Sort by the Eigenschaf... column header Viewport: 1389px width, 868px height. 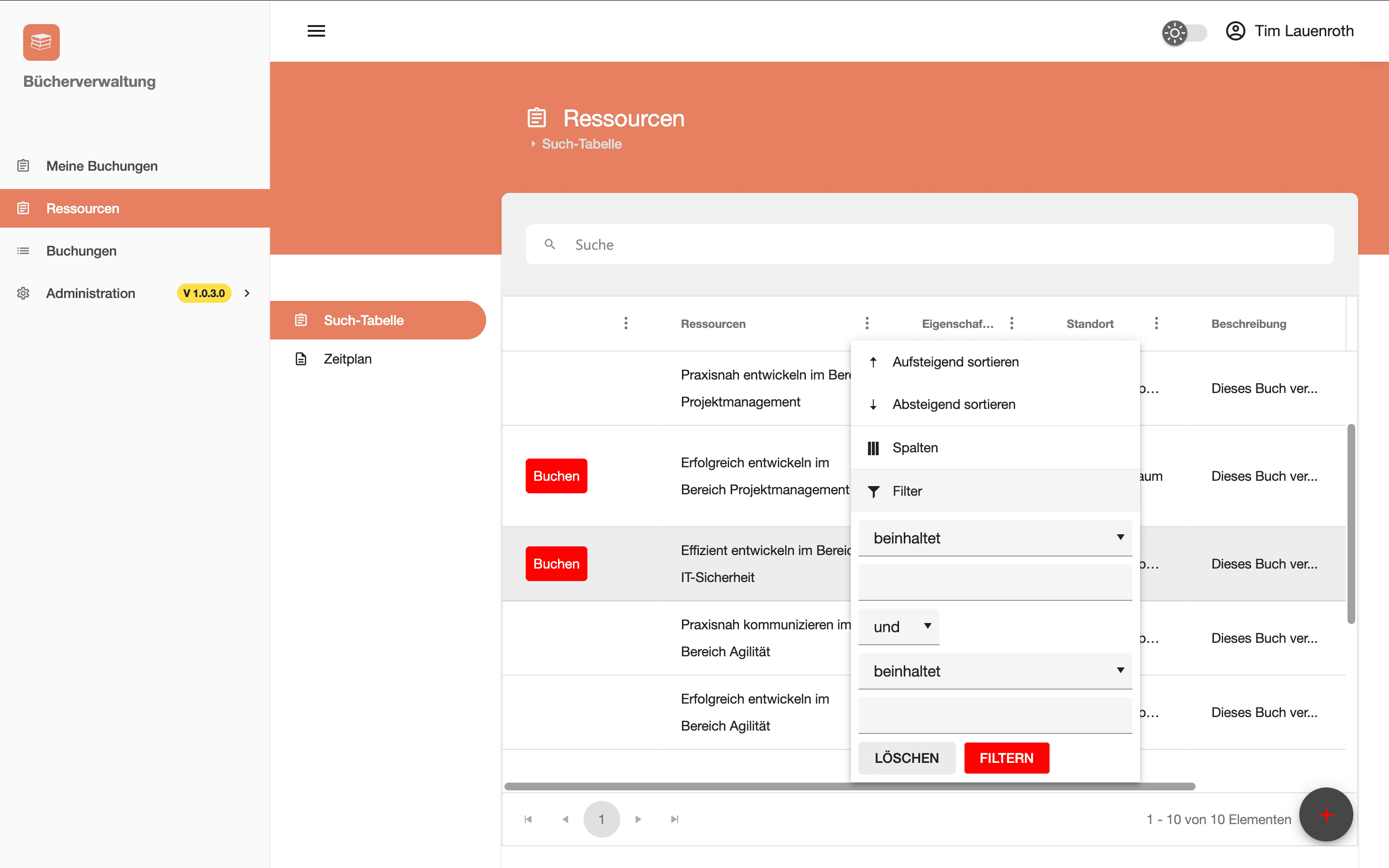957,324
